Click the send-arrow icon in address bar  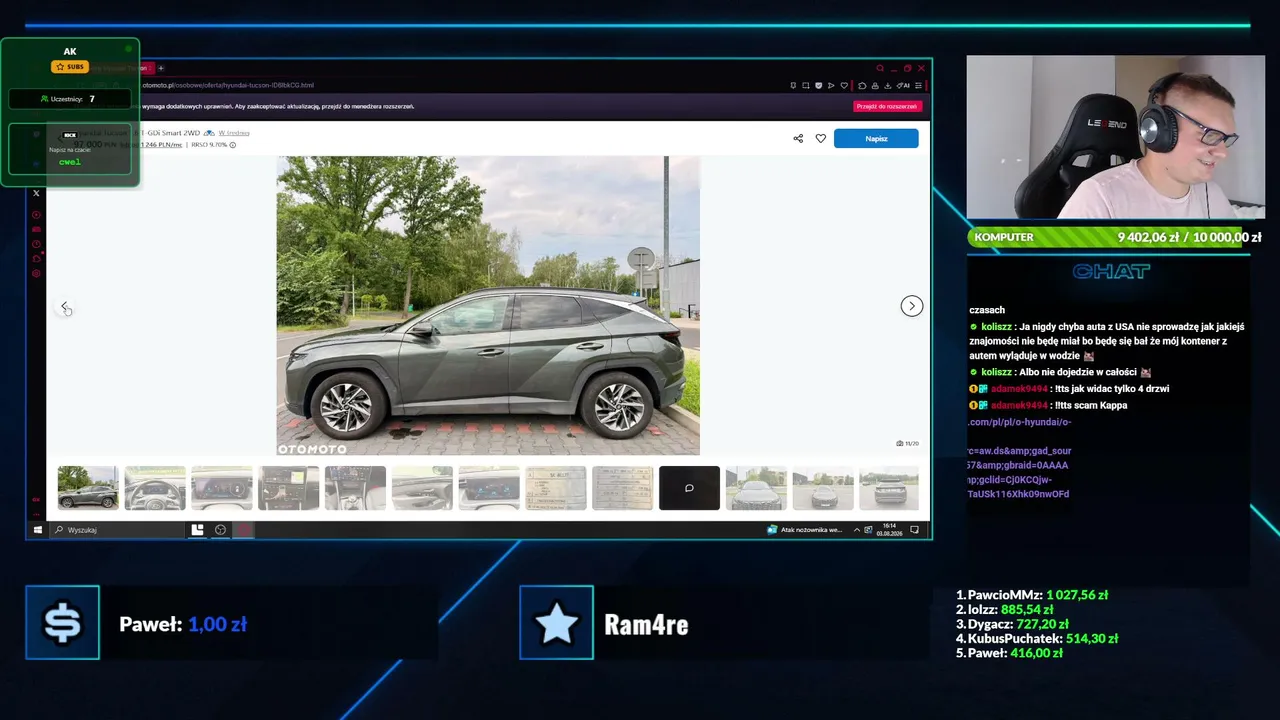pos(831,85)
